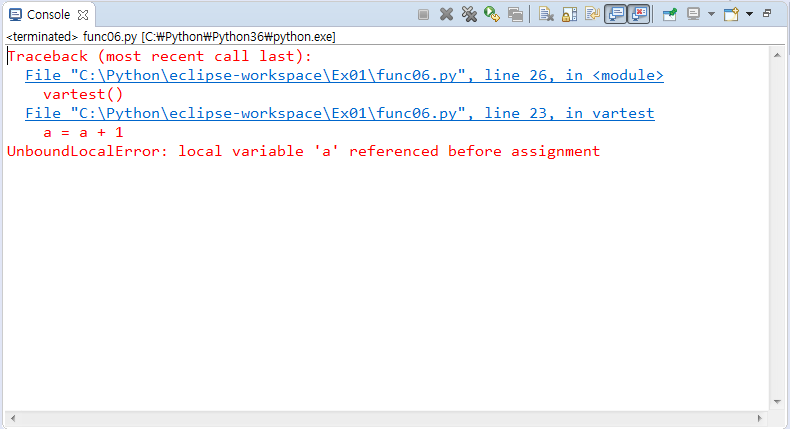
Task: Click the Clear Console icon
Action: [546, 14]
